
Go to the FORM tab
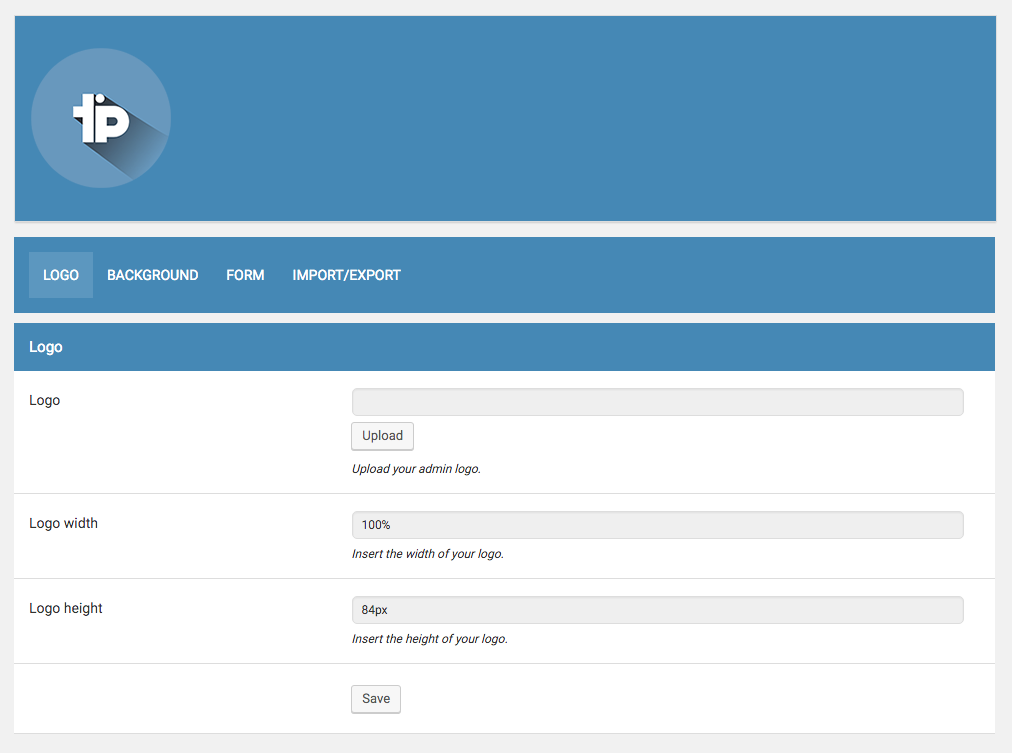tap(245, 275)
